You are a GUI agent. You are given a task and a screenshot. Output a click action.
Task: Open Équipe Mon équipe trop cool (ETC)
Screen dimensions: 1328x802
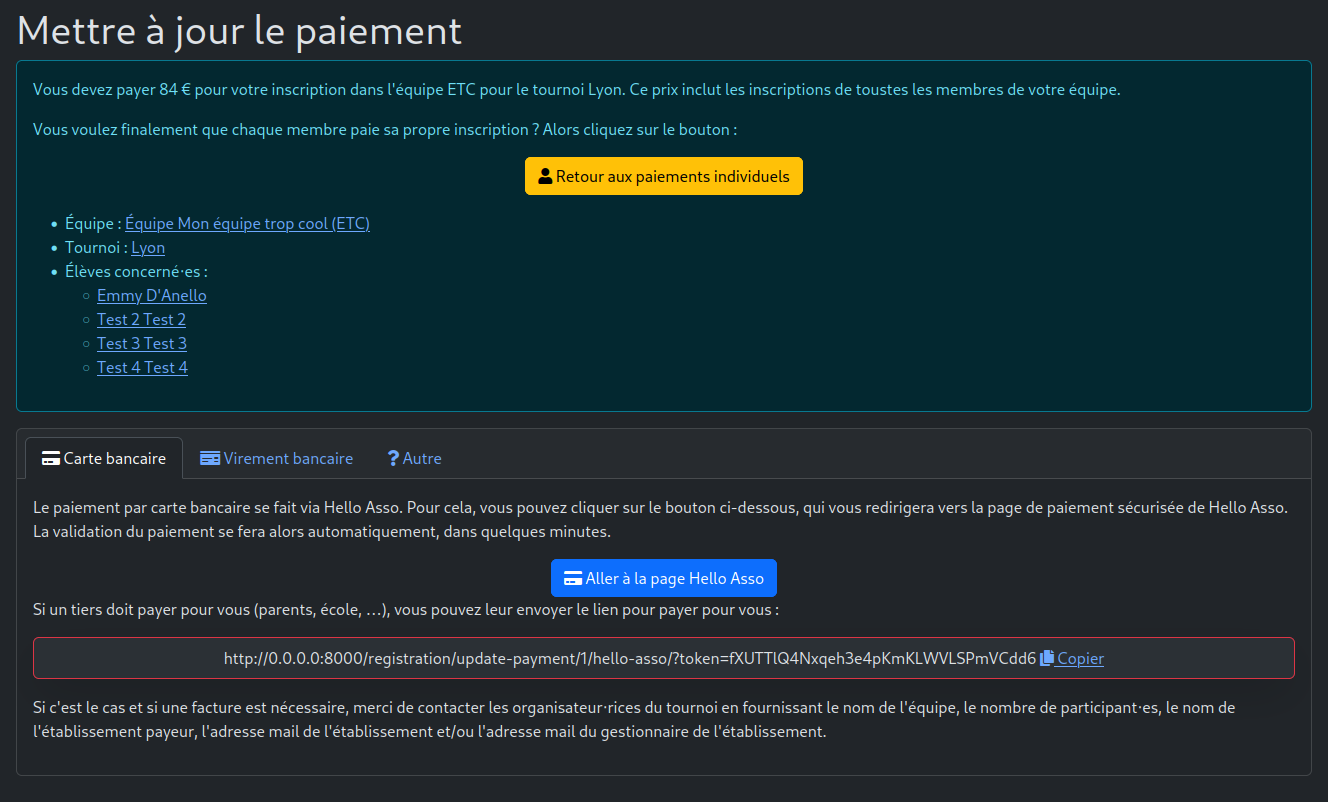coord(247,223)
